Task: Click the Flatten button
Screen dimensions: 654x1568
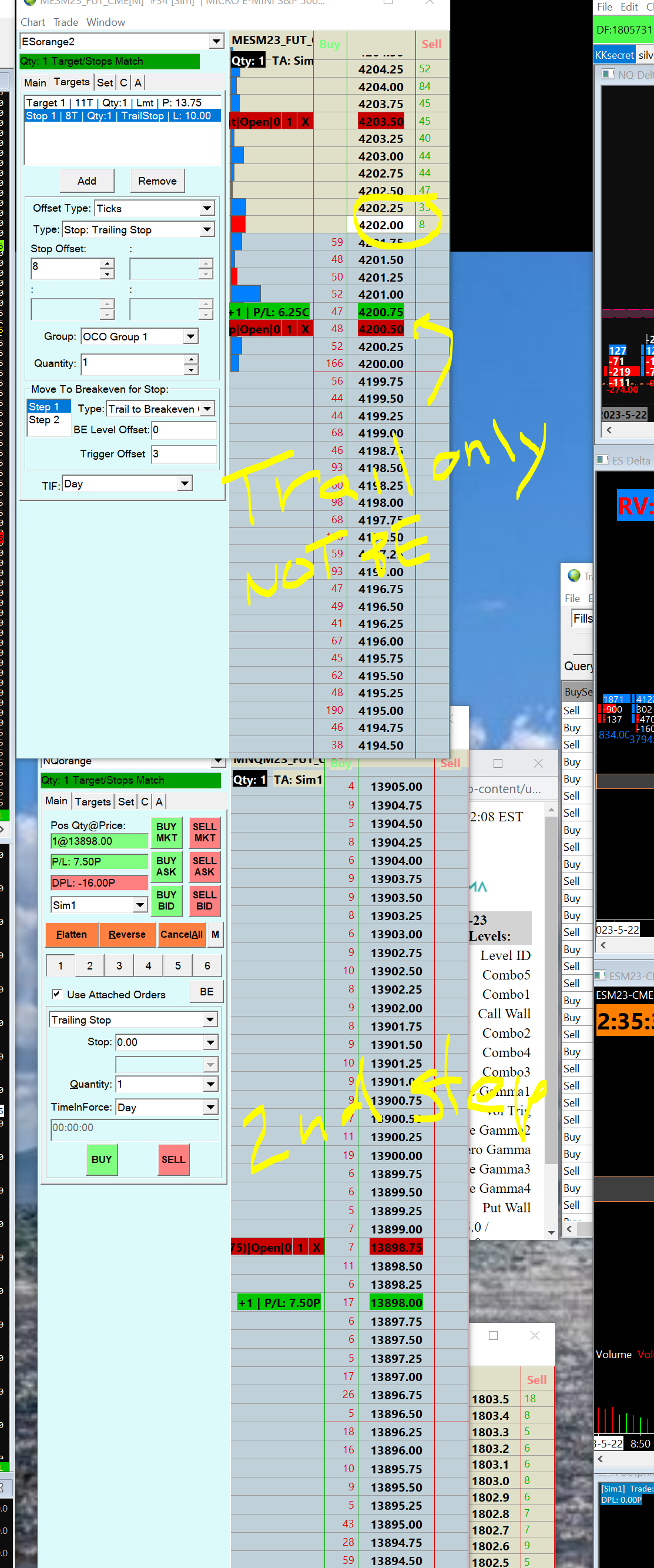Action: click(x=72, y=934)
